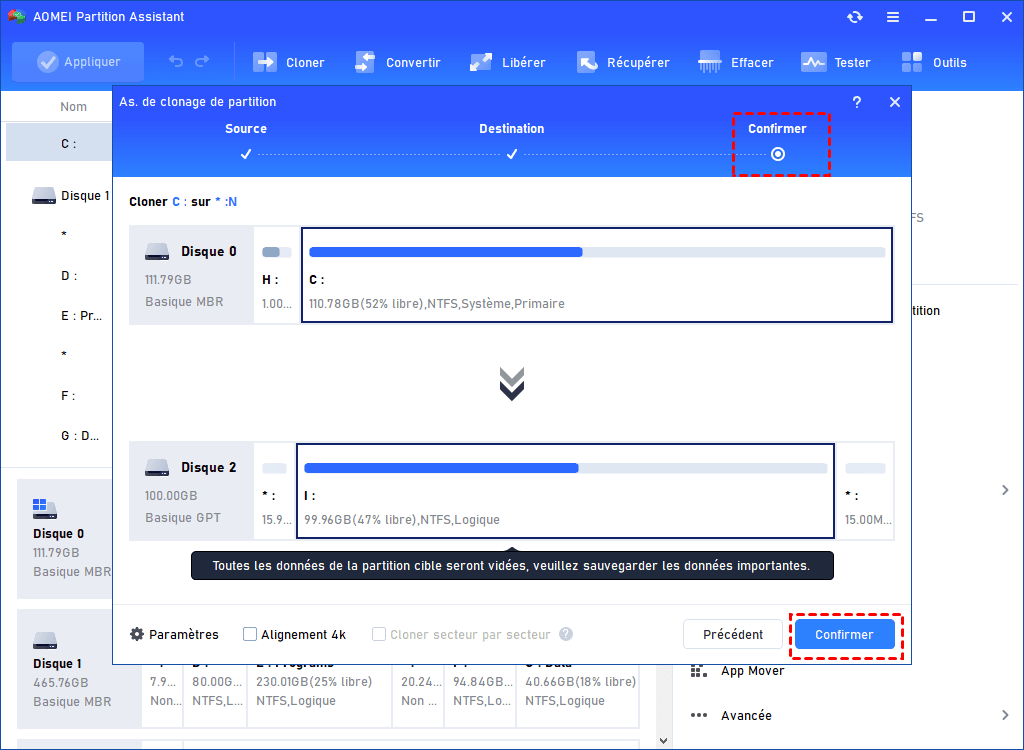
Task: Open the hamburger menu in title bar
Action: tap(893, 17)
